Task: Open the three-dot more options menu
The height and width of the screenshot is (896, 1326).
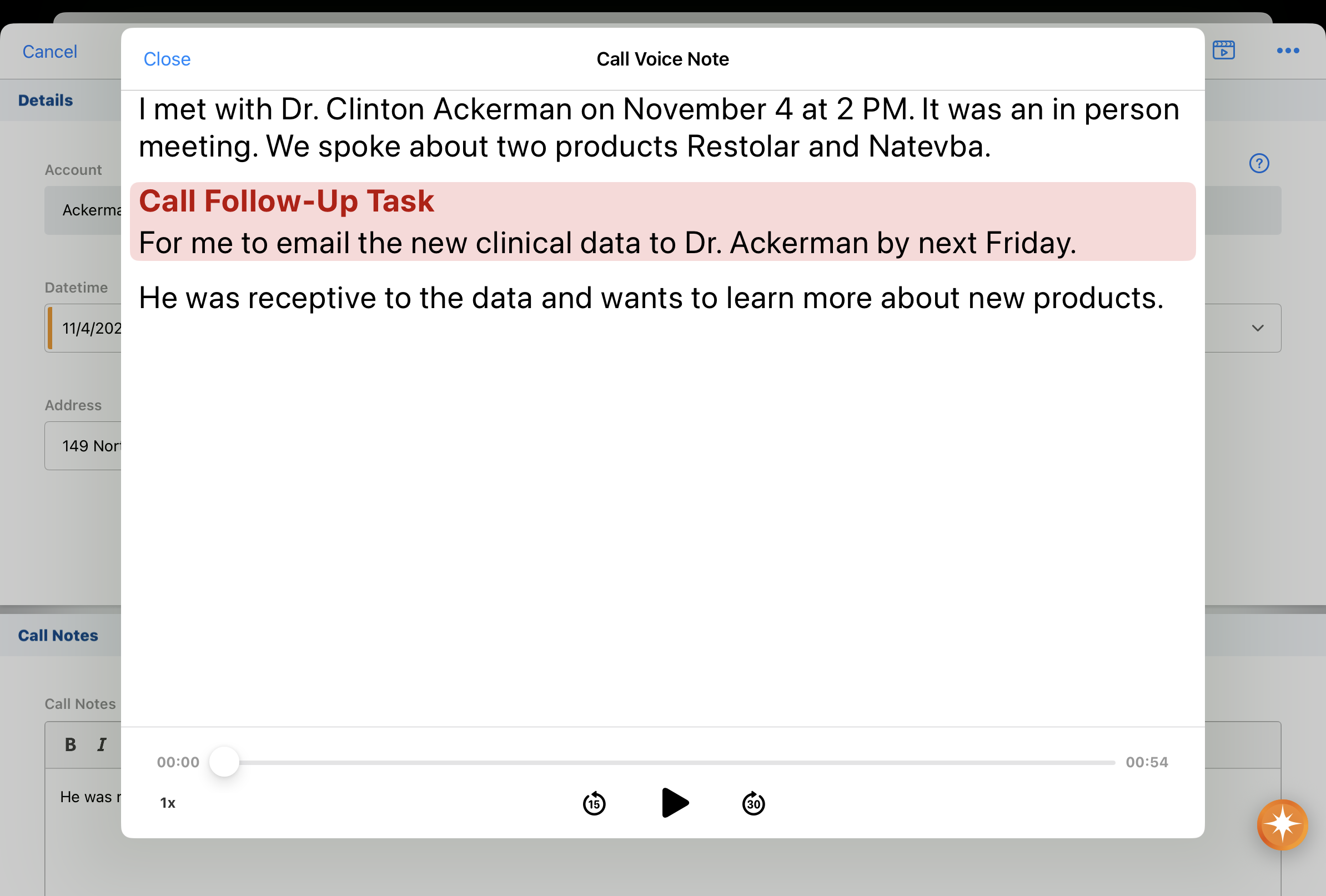Action: pyautogui.click(x=1288, y=51)
